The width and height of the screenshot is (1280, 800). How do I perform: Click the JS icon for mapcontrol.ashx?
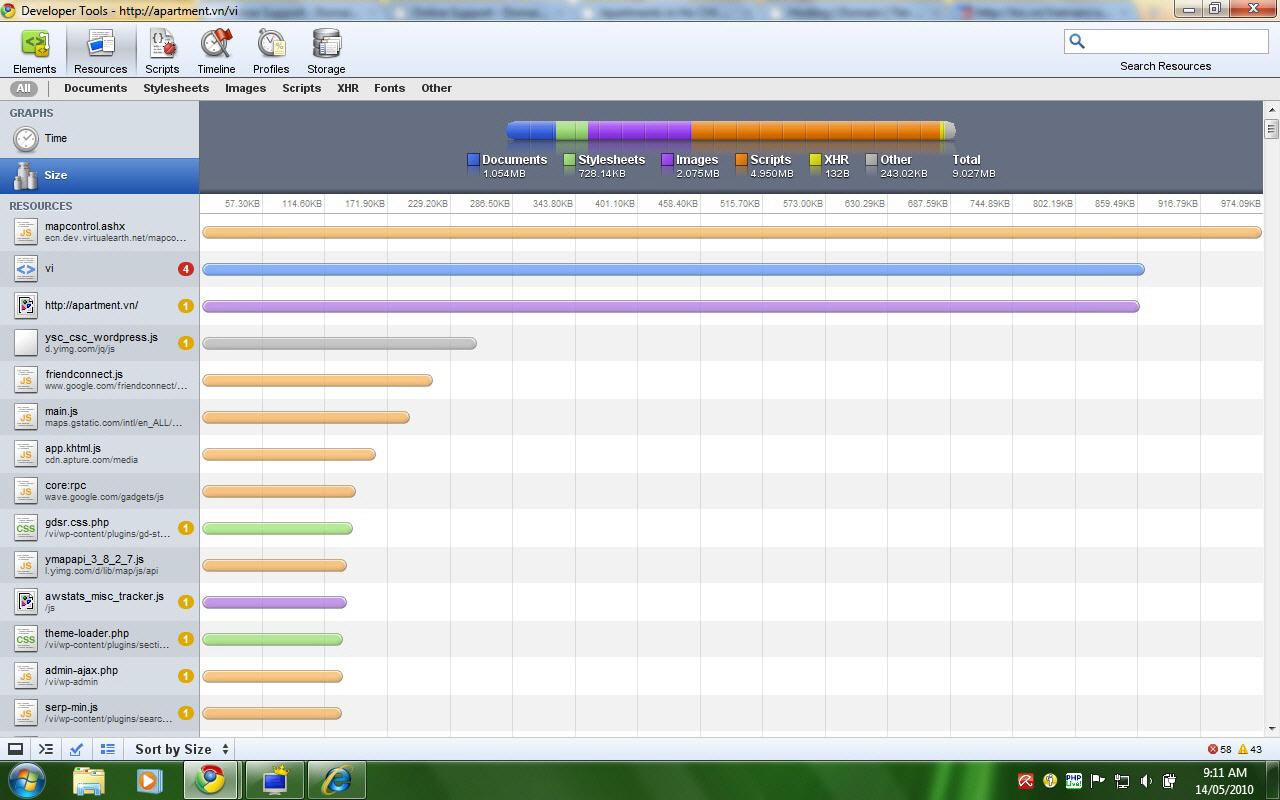(x=26, y=232)
